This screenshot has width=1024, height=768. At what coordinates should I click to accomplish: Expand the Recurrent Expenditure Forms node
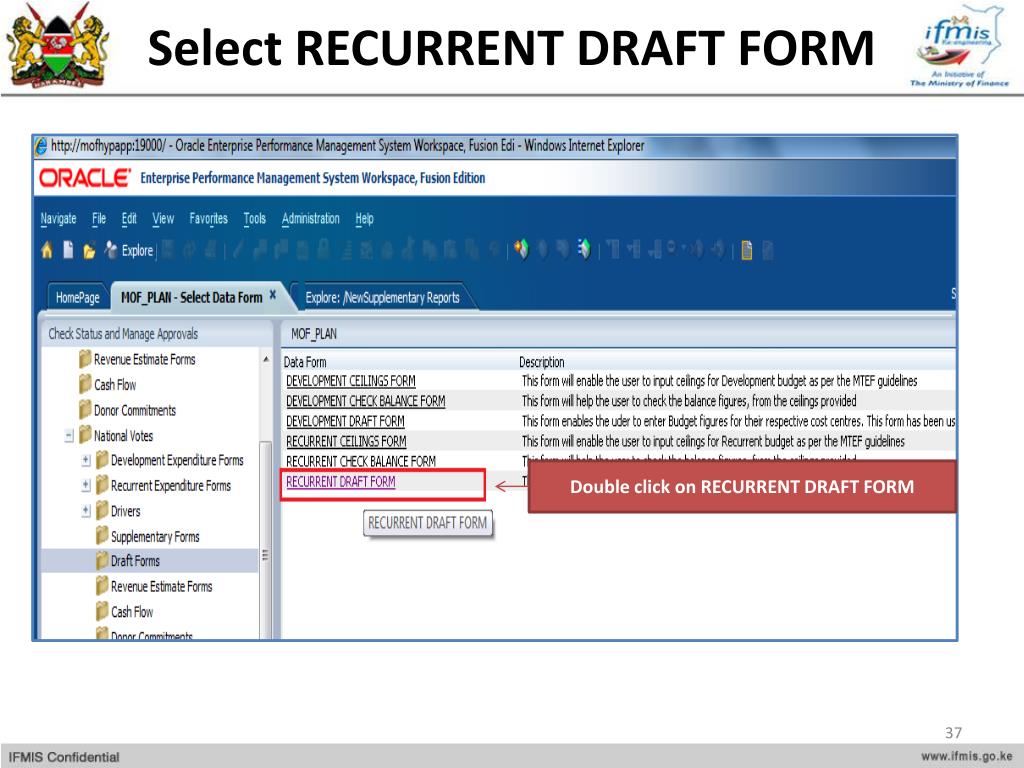coord(86,486)
